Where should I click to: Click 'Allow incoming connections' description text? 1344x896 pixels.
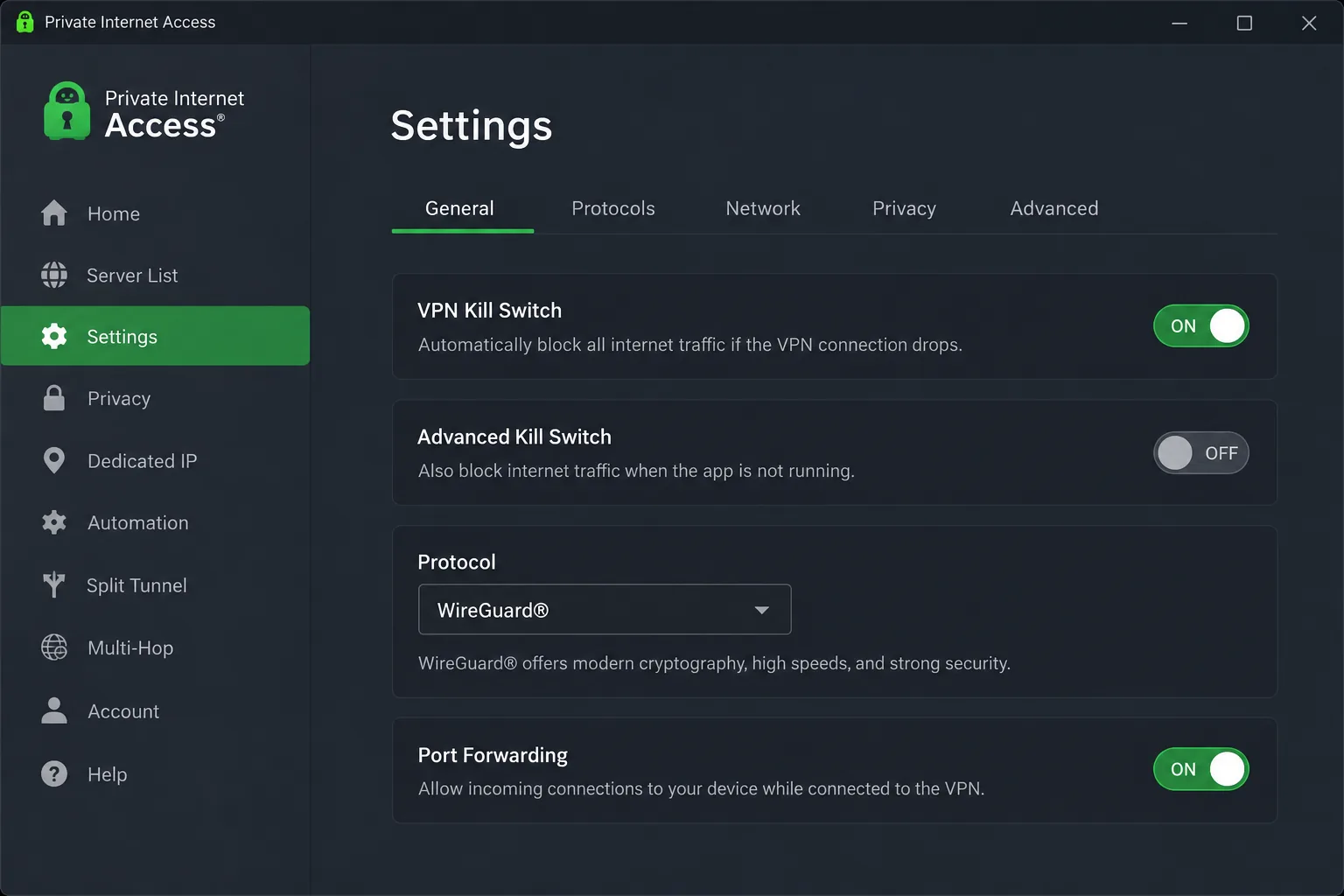[701, 788]
